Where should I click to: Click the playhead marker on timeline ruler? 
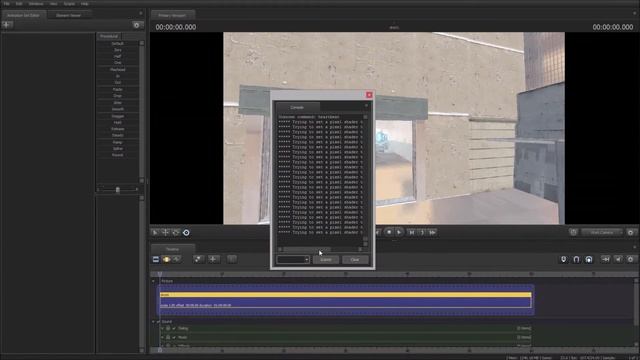tap(160, 274)
